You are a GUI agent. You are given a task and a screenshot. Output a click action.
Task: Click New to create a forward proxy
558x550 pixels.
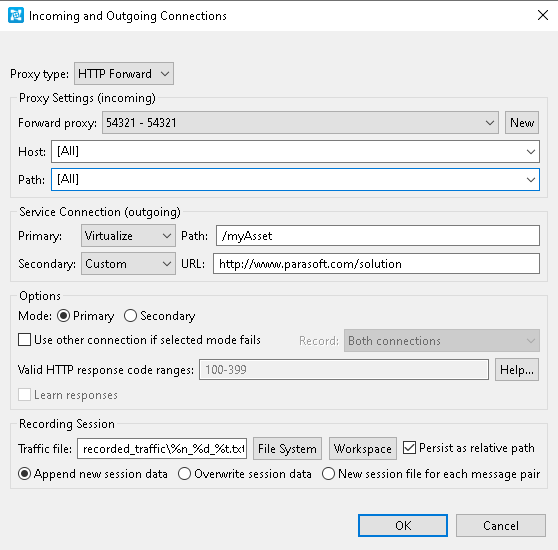(522, 123)
